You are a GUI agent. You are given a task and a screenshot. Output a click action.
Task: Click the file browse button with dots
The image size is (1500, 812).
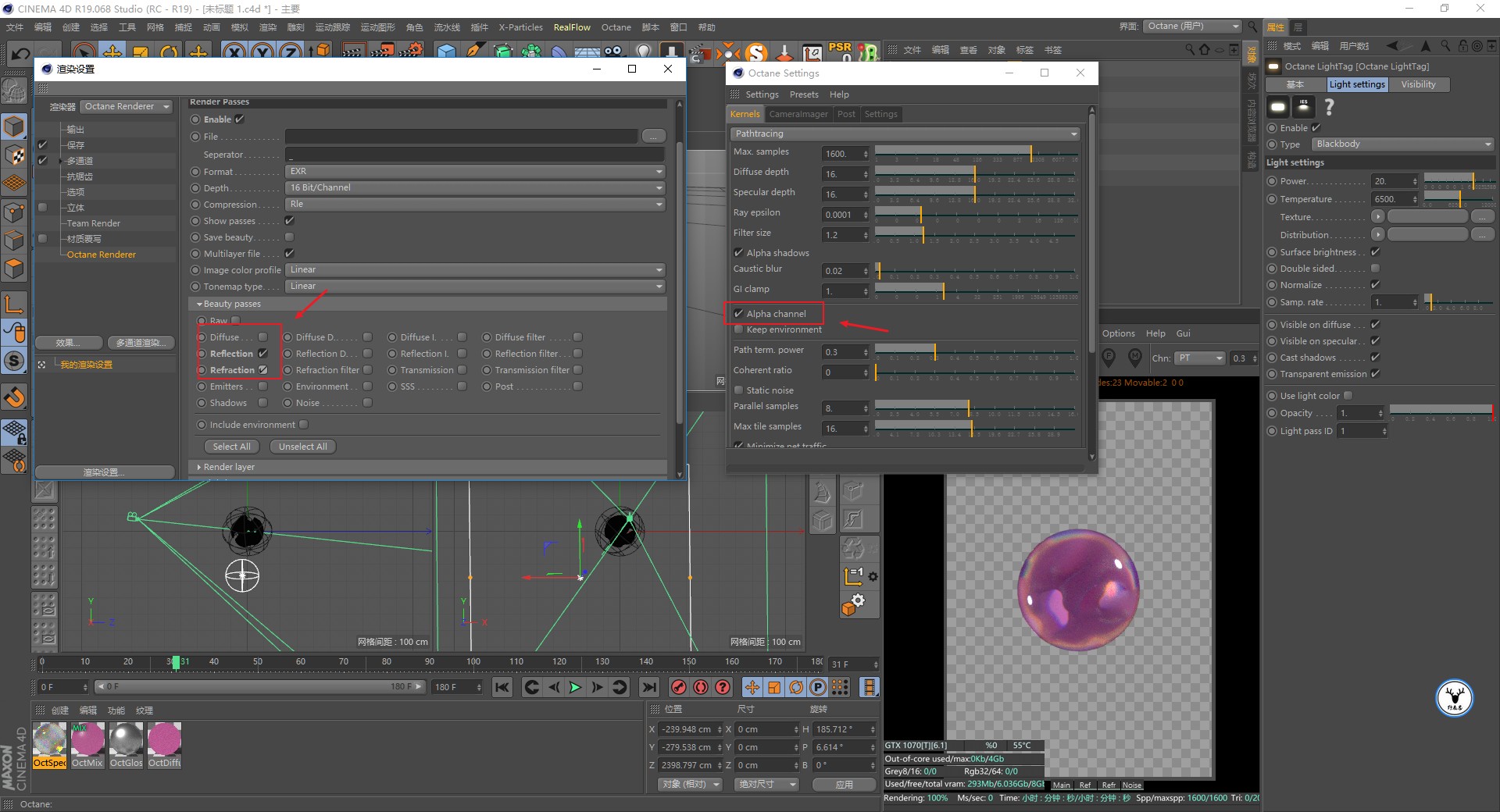pos(653,137)
